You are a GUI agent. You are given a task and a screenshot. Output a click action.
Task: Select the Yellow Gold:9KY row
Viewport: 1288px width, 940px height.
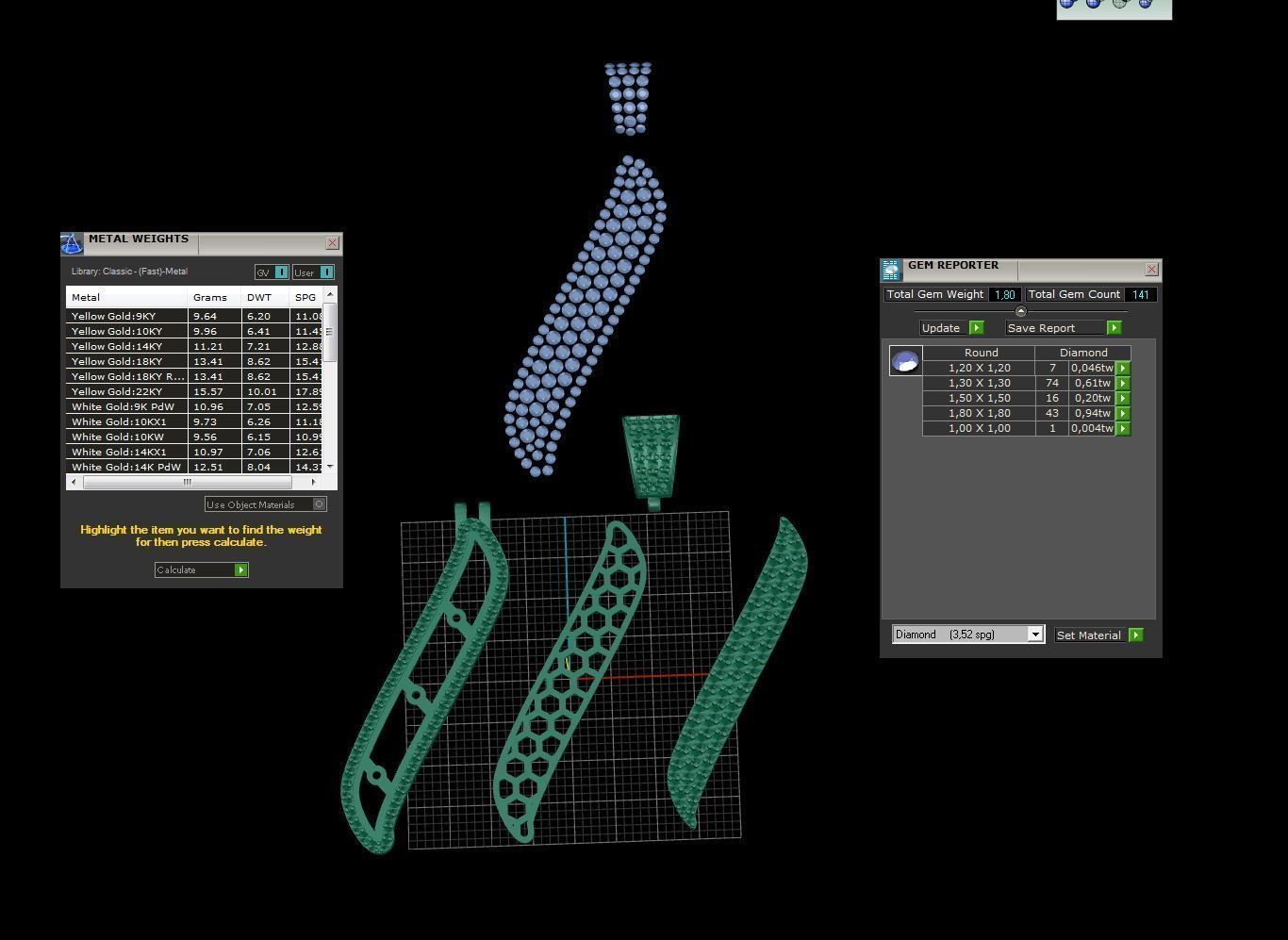click(x=194, y=316)
